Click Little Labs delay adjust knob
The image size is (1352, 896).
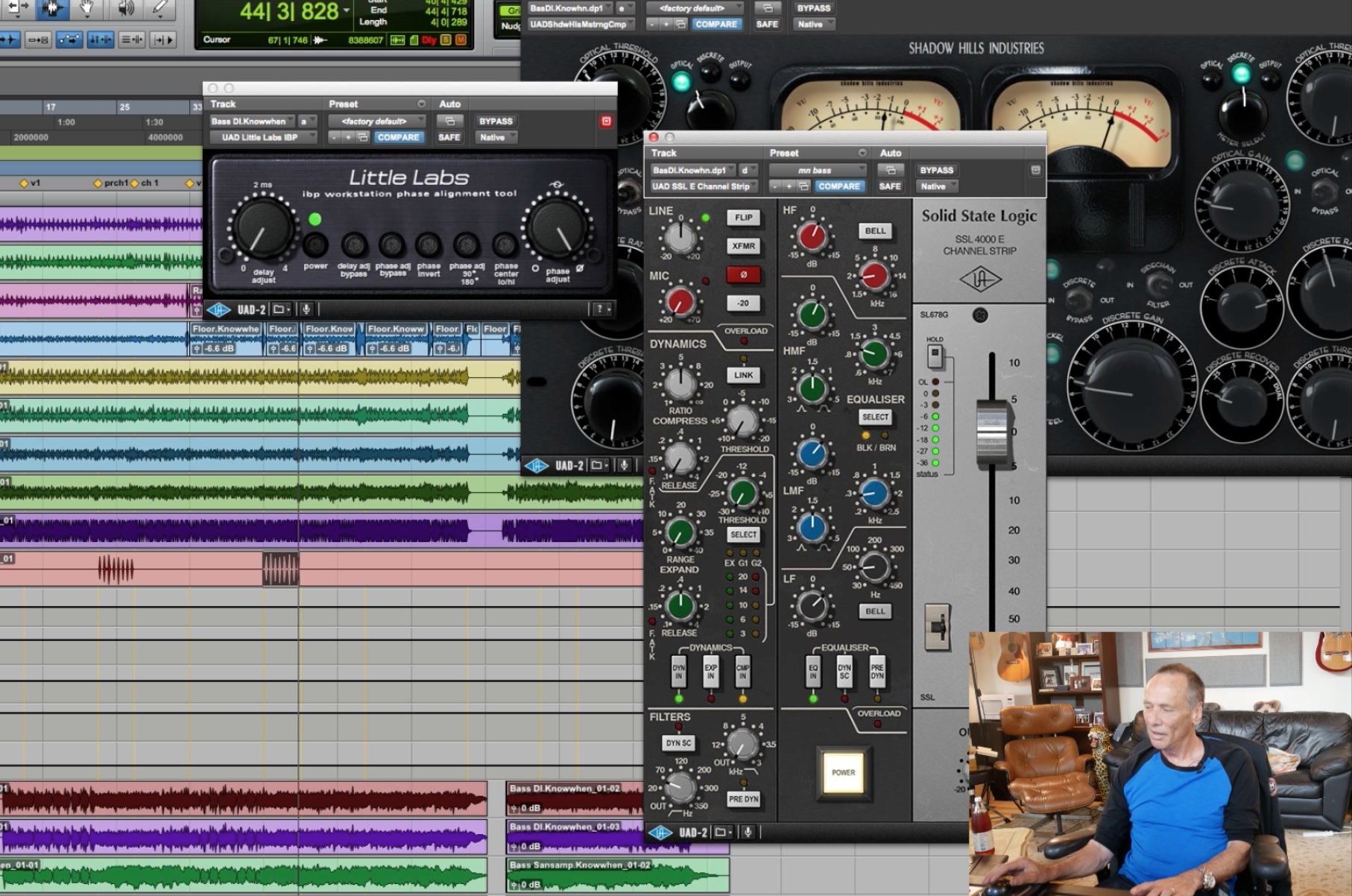click(261, 230)
